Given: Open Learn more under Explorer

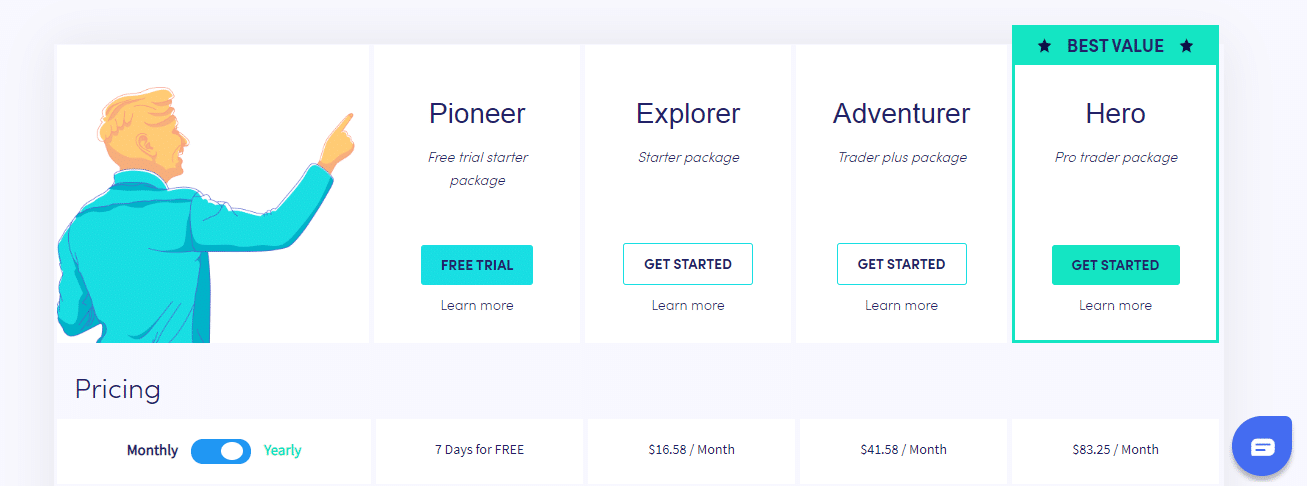Looking at the screenshot, I should coord(688,305).
